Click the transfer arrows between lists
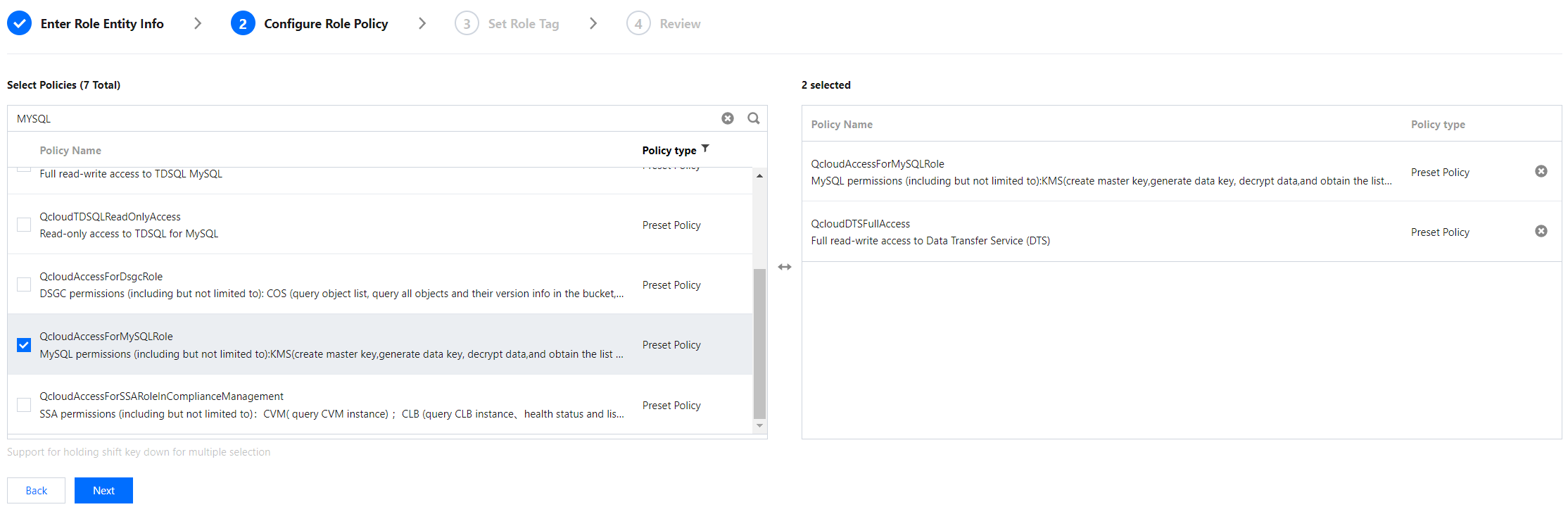The height and width of the screenshot is (507, 1568). (x=785, y=267)
